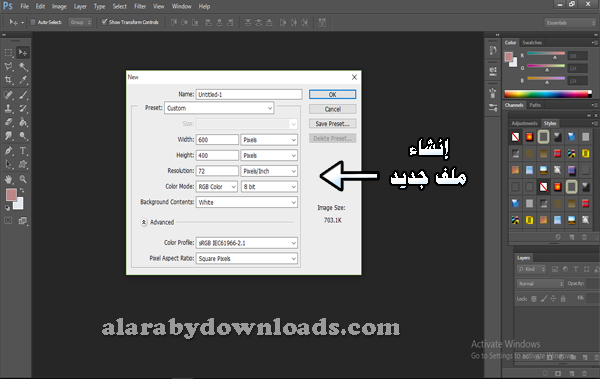
Task: Close the New dialog with X
Action: [x=354, y=77]
